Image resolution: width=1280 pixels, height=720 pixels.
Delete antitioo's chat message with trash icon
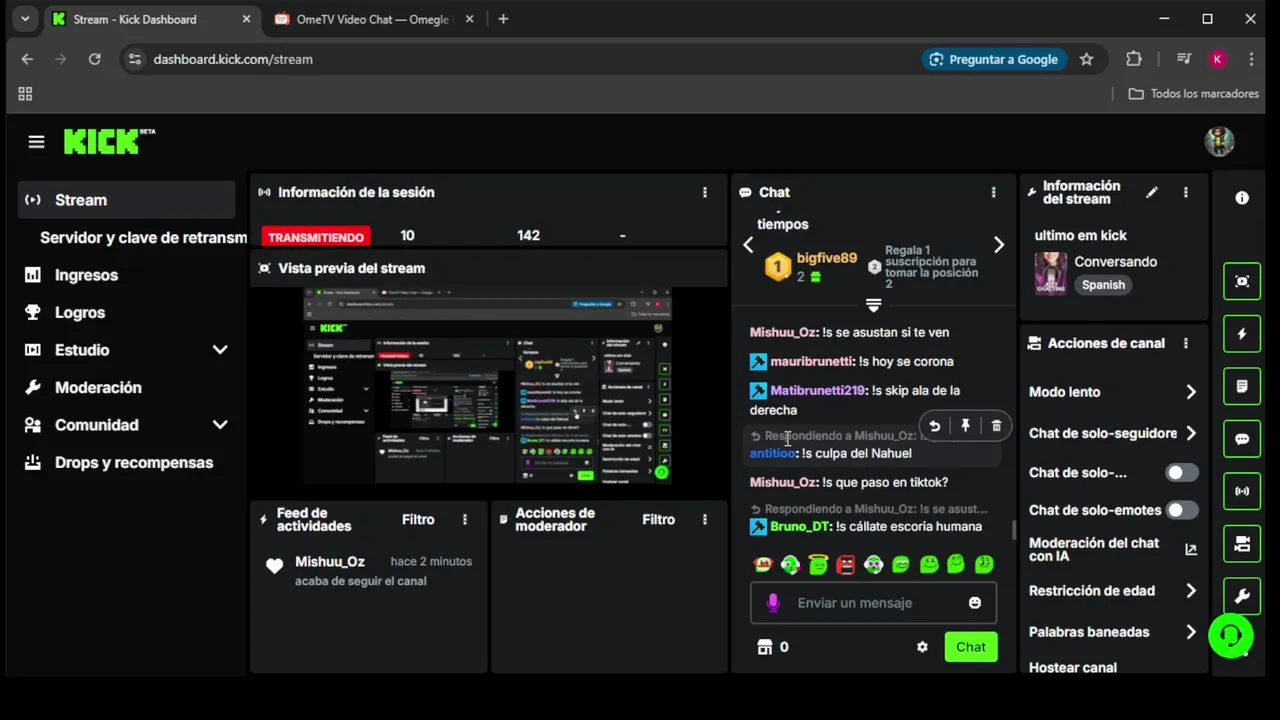[x=996, y=426]
